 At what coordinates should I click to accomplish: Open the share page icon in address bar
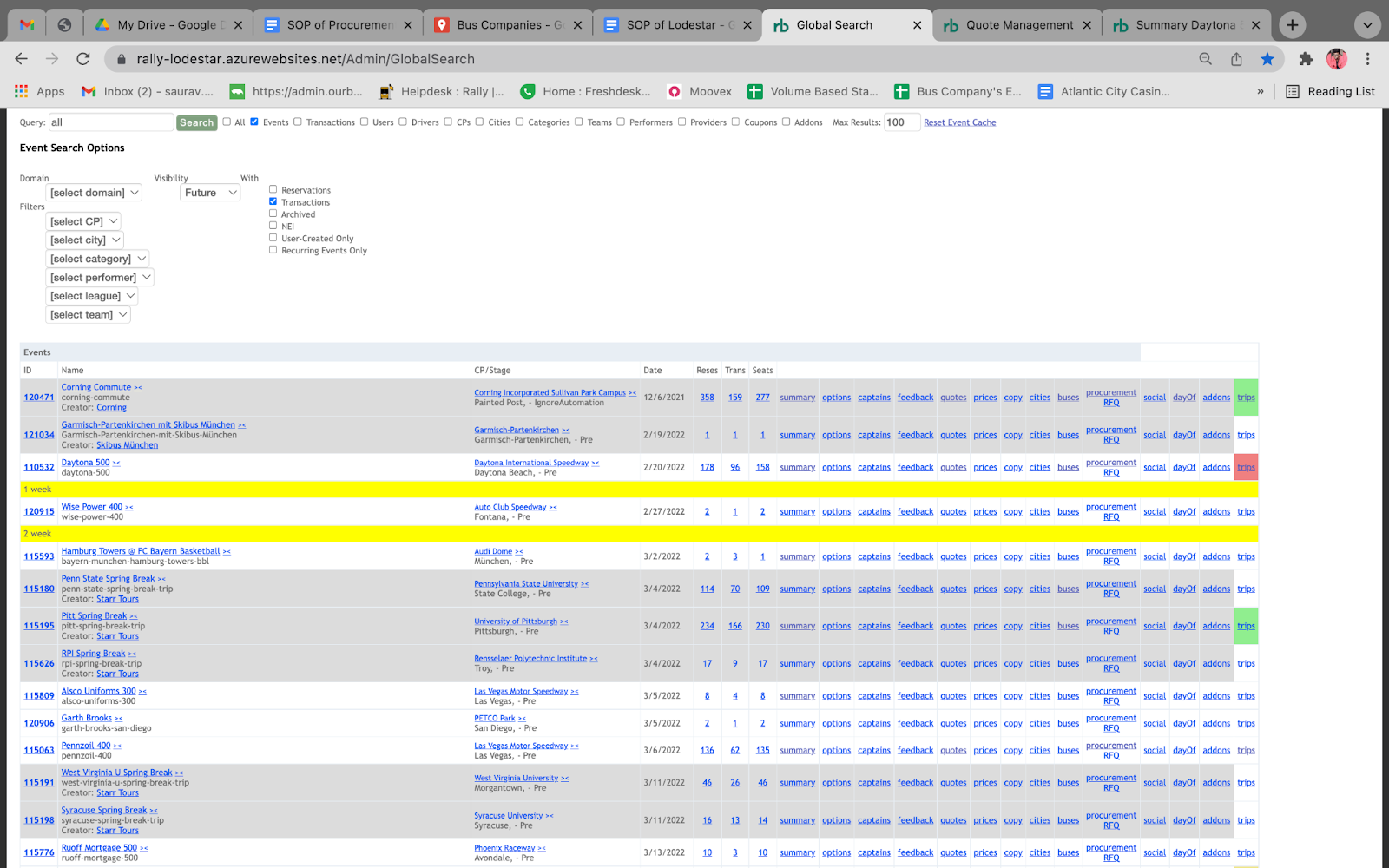pyautogui.click(x=1236, y=59)
